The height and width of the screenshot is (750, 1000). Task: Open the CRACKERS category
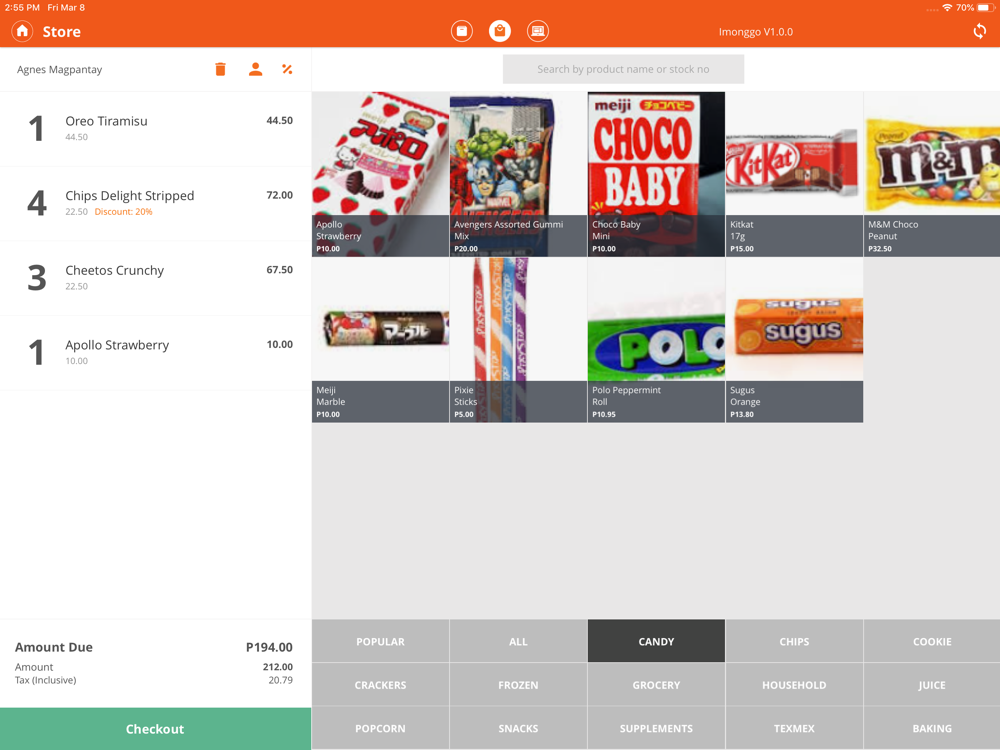(x=380, y=685)
